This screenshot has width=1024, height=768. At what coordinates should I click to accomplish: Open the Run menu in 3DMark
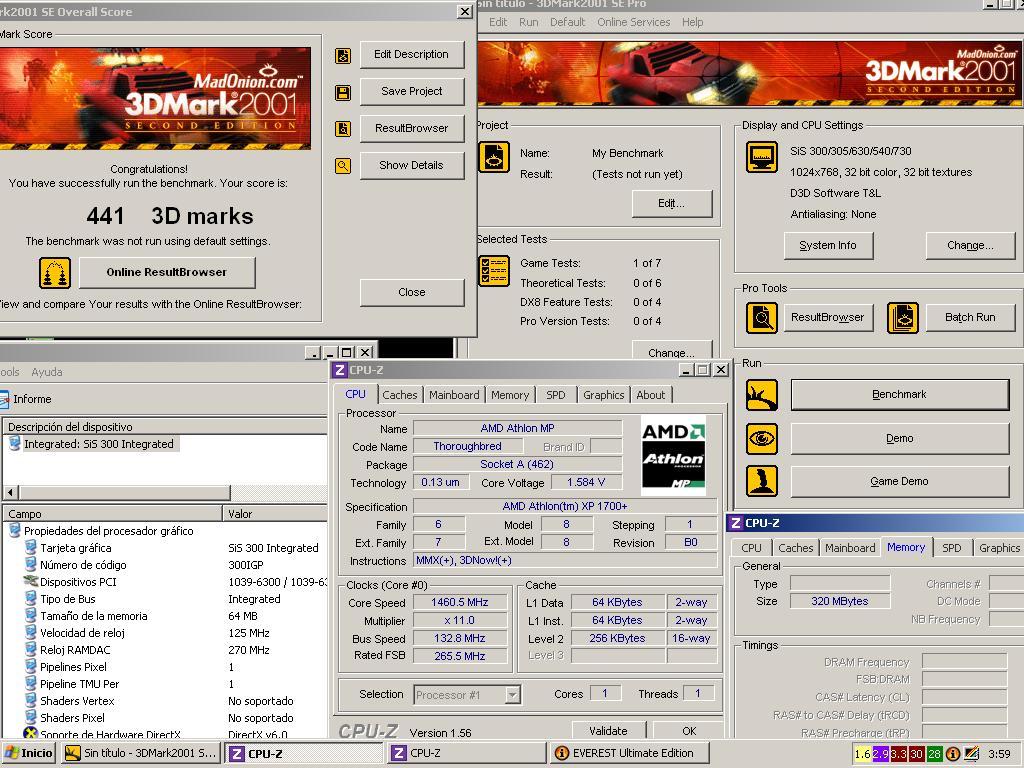click(x=529, y=22)
